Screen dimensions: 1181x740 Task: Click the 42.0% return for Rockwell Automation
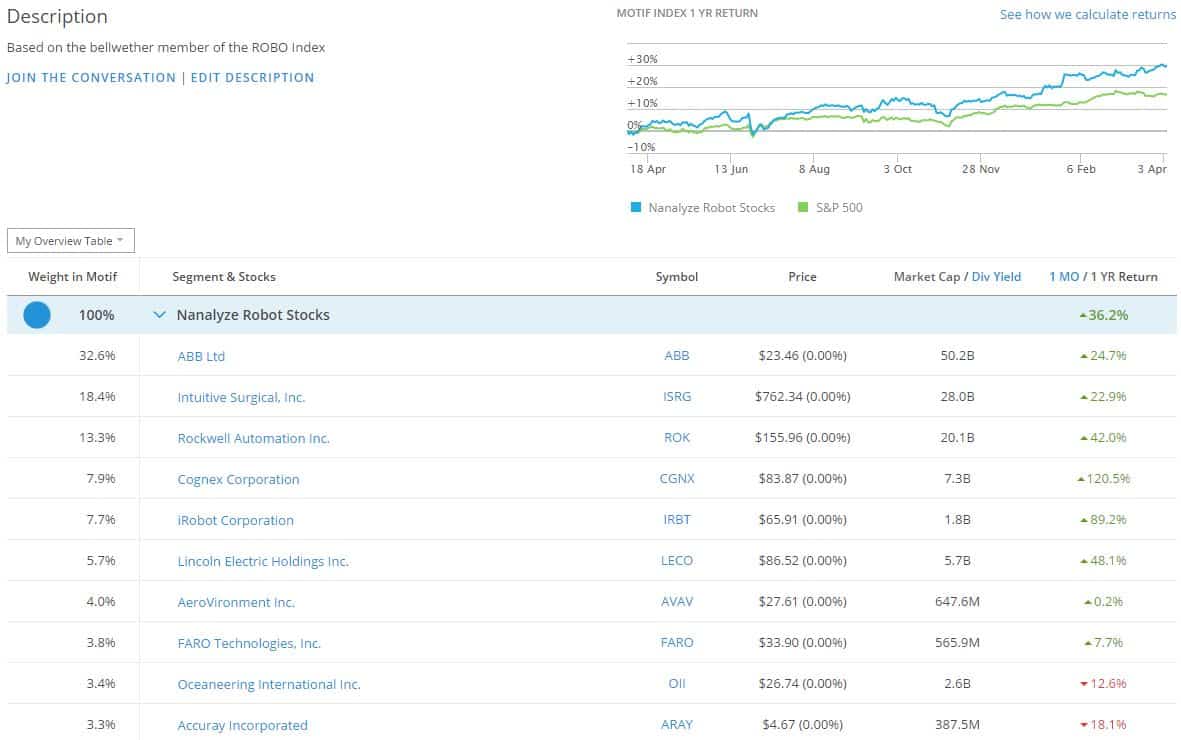[x=1104, y=438]
